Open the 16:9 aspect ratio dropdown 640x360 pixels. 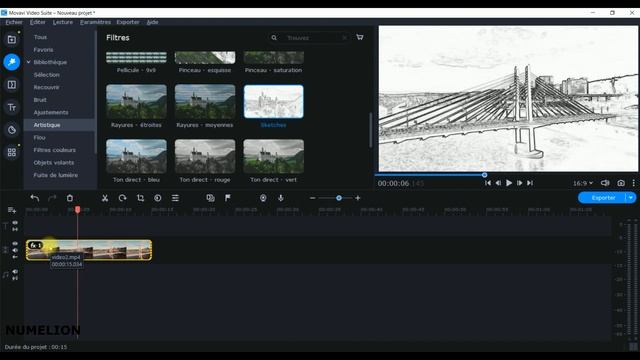point(582,183)
